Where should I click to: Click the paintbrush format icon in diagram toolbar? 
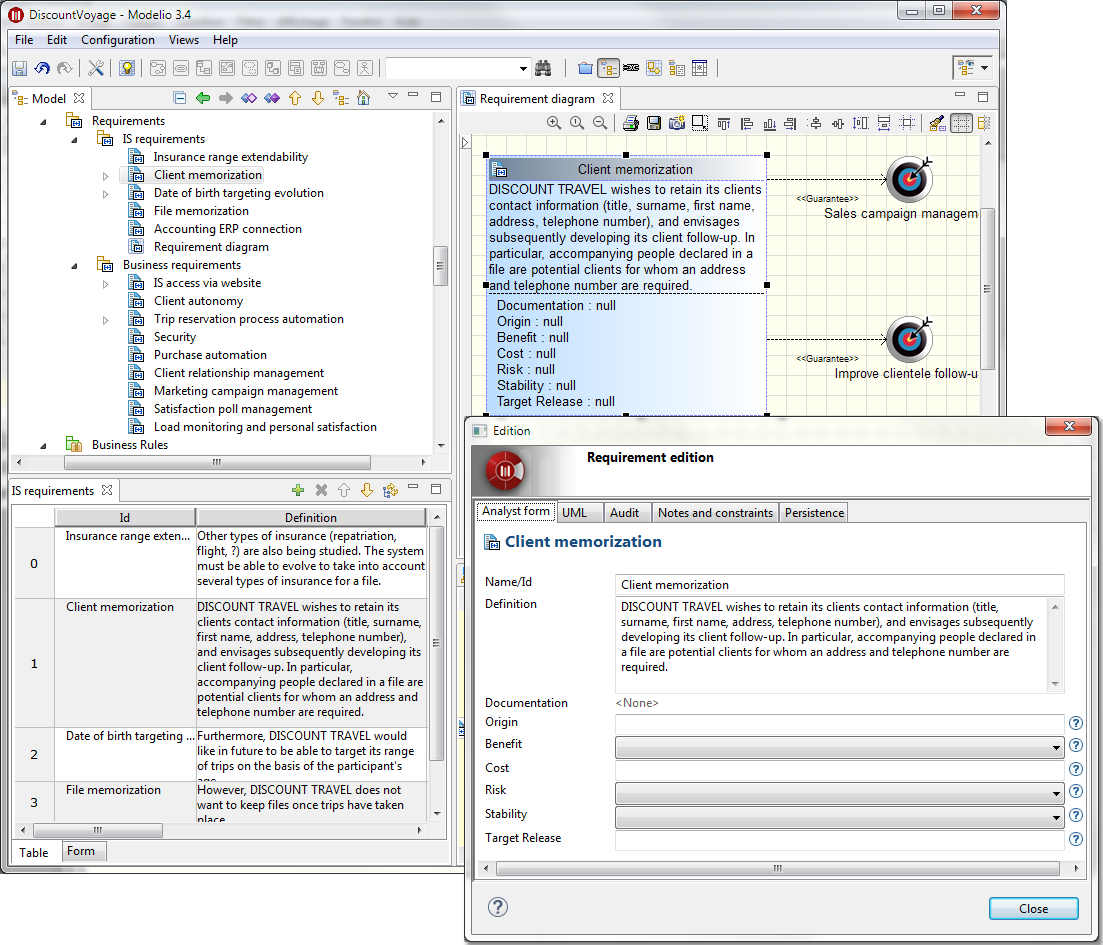click(937, 123)
